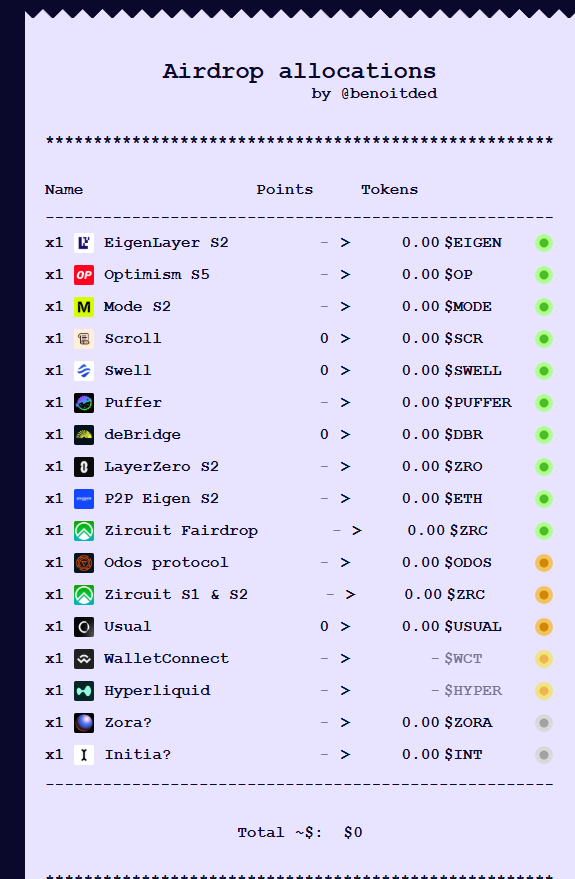Click the Hyperliquid logo icon
The width and height of the screenshot is (575, 879).
point(84,691)
